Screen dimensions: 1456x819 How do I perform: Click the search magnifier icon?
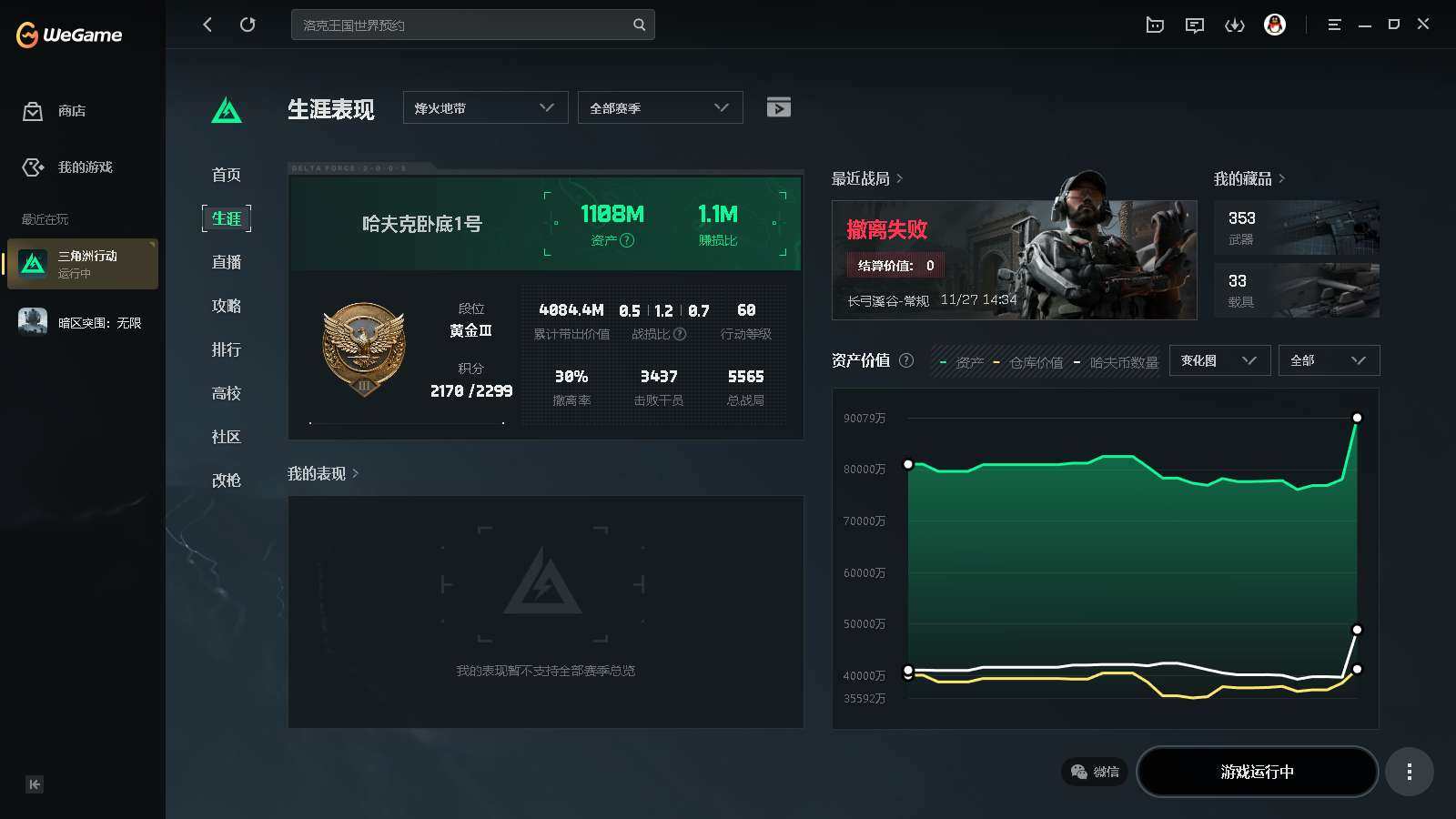tap(640, 25)
